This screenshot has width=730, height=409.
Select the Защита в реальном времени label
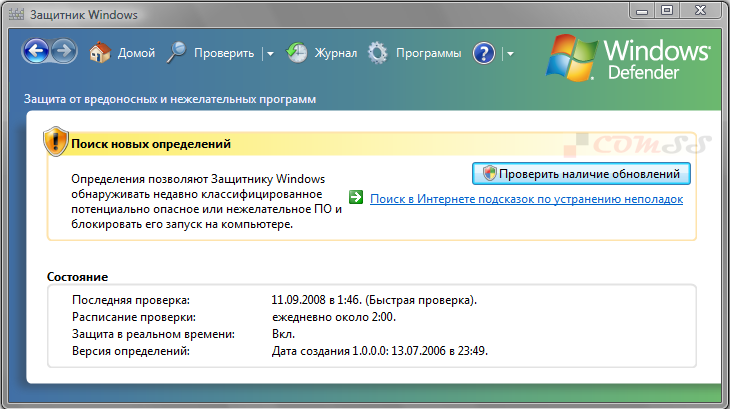pos(153,334)
